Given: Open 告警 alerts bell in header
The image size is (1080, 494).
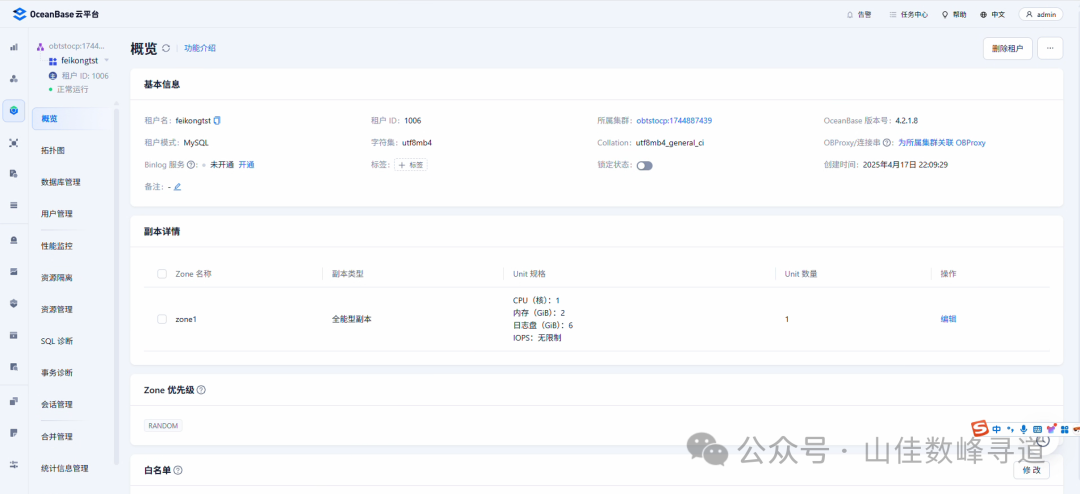Looking at the screenshot, I should click(x=859, y=14).
